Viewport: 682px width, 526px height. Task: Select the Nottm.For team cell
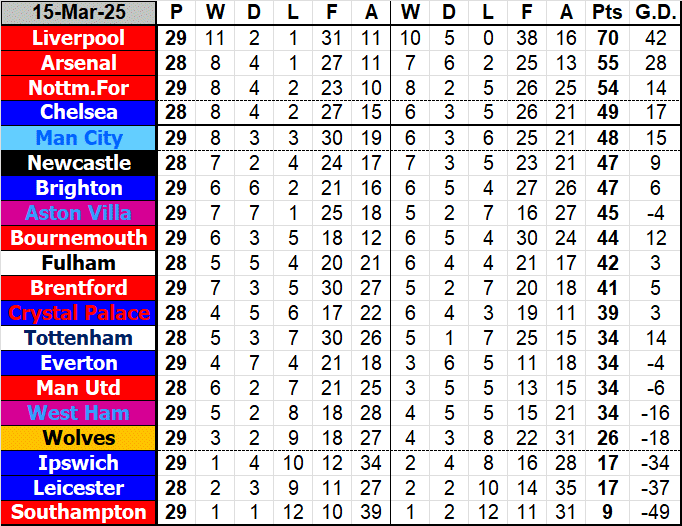tap(79, 88)
